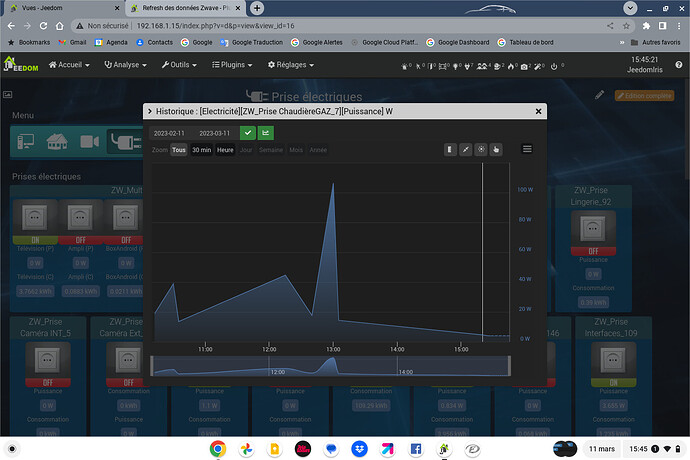This screenshot has width=690, height=460.
Task: Open the Google Traduction bookmark
Action: click(252, 42)
